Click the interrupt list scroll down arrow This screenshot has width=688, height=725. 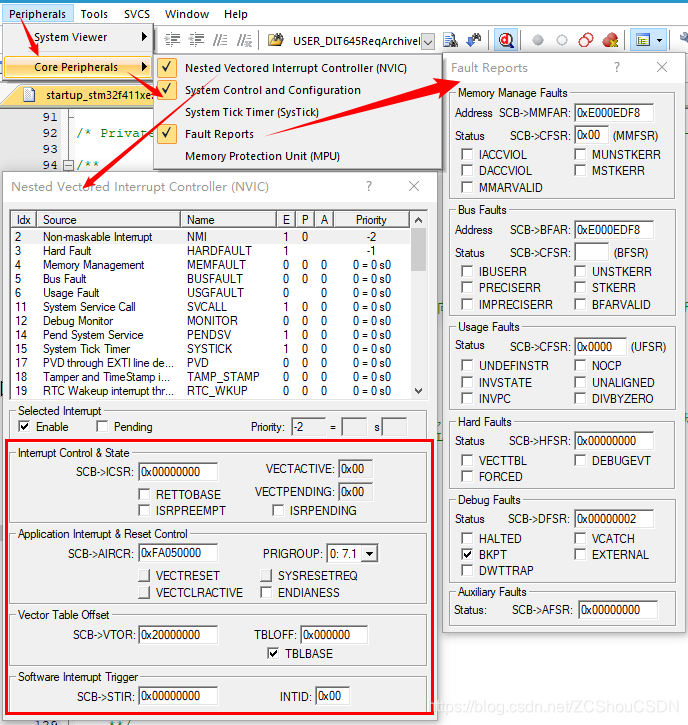418,391
